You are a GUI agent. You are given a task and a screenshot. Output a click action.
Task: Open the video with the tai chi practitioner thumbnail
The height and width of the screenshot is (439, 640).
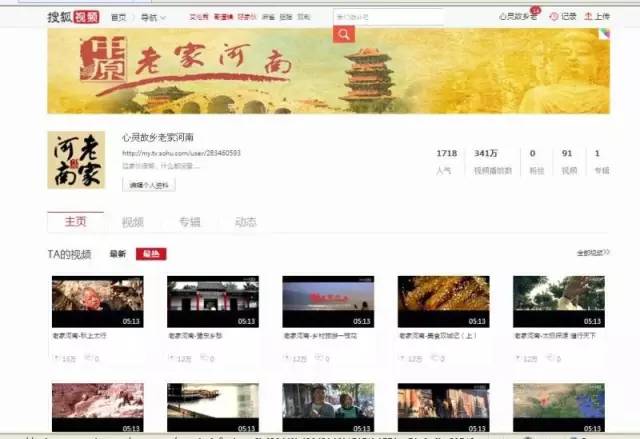click(559, 302)
